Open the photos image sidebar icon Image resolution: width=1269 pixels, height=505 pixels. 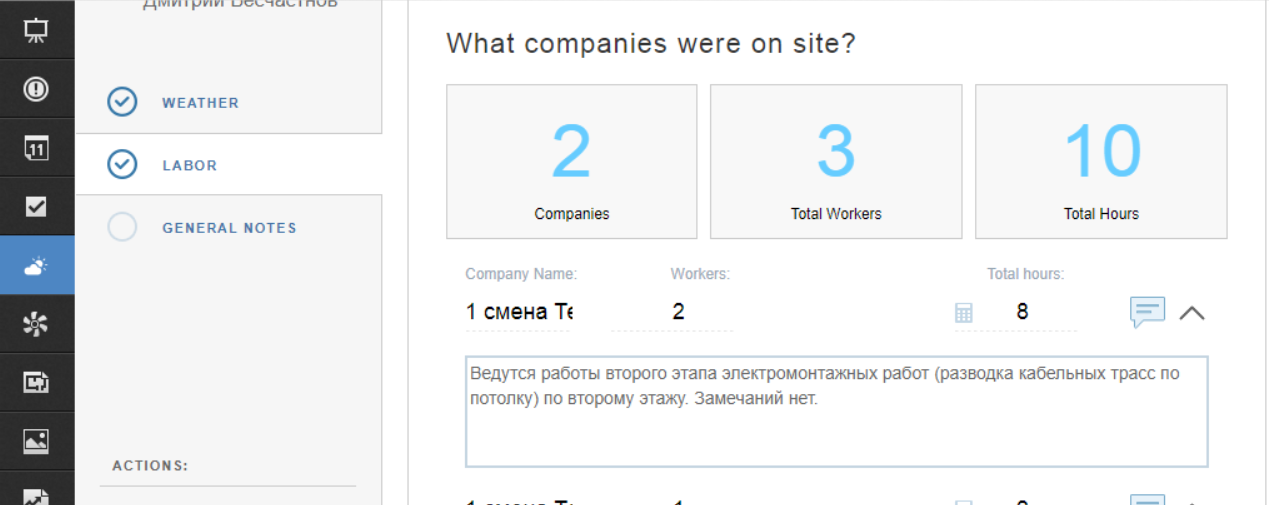point(36,441)
